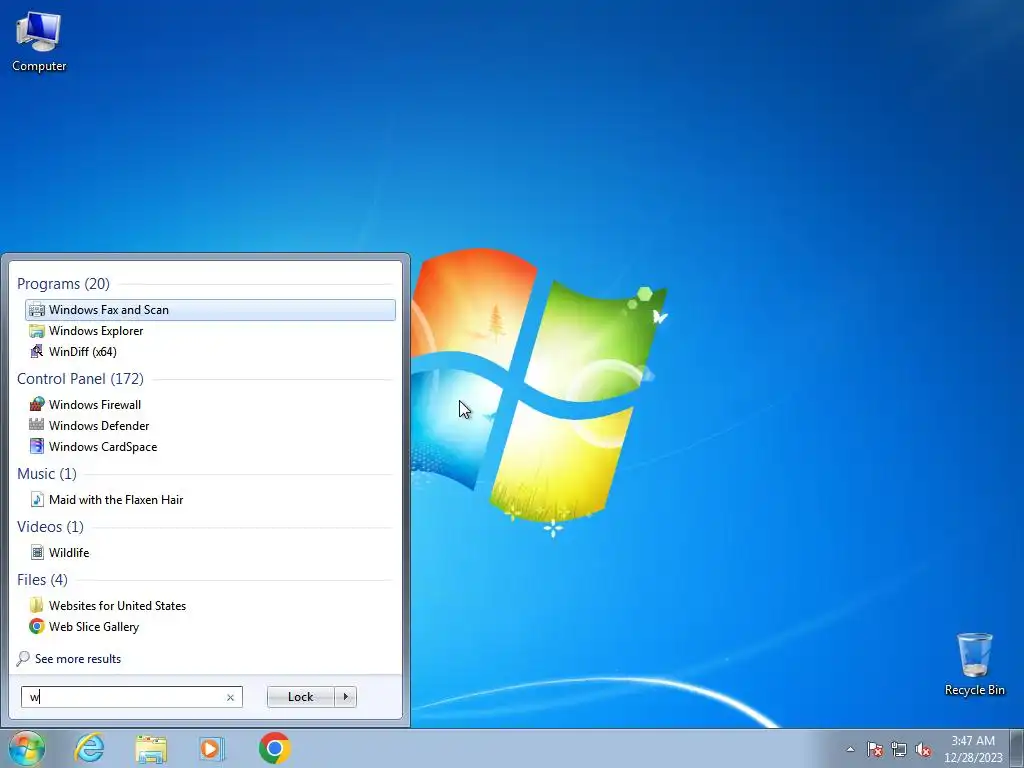
Task: Launch Windows Media Player from taskbar
Action: pos(212,748)
